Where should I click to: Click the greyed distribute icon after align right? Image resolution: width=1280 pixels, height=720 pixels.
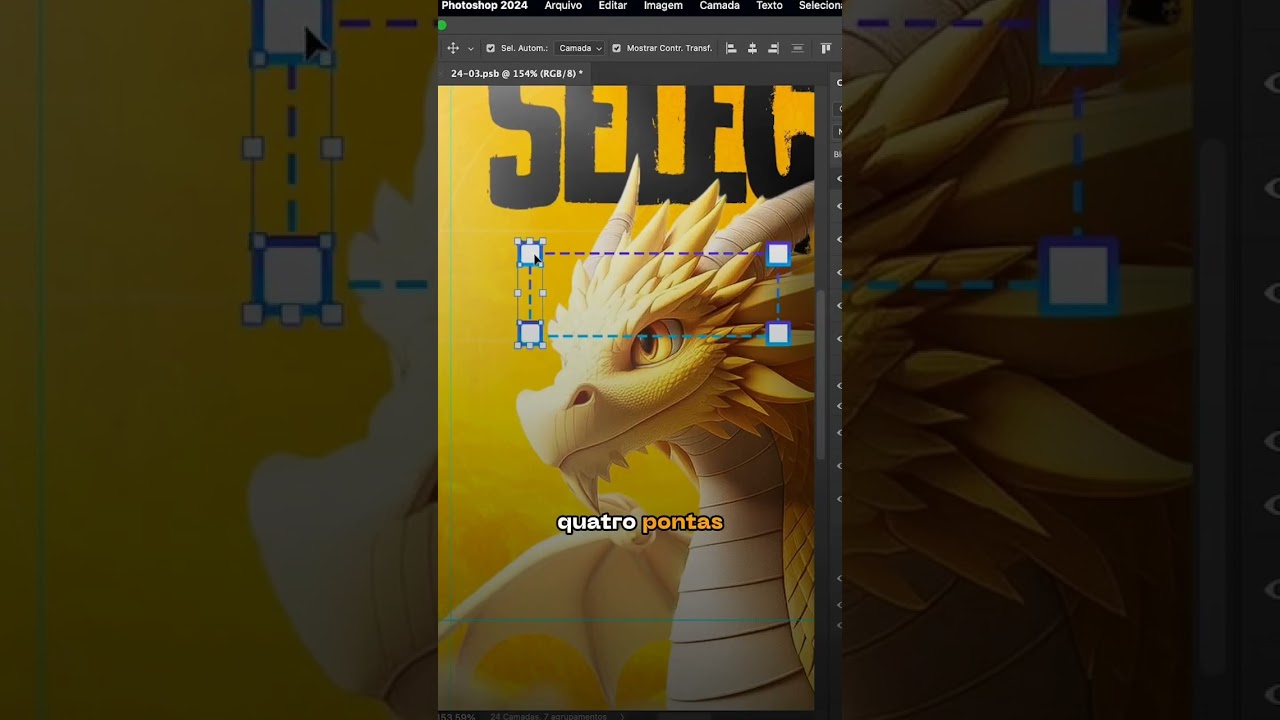click(x=797, y=48)
